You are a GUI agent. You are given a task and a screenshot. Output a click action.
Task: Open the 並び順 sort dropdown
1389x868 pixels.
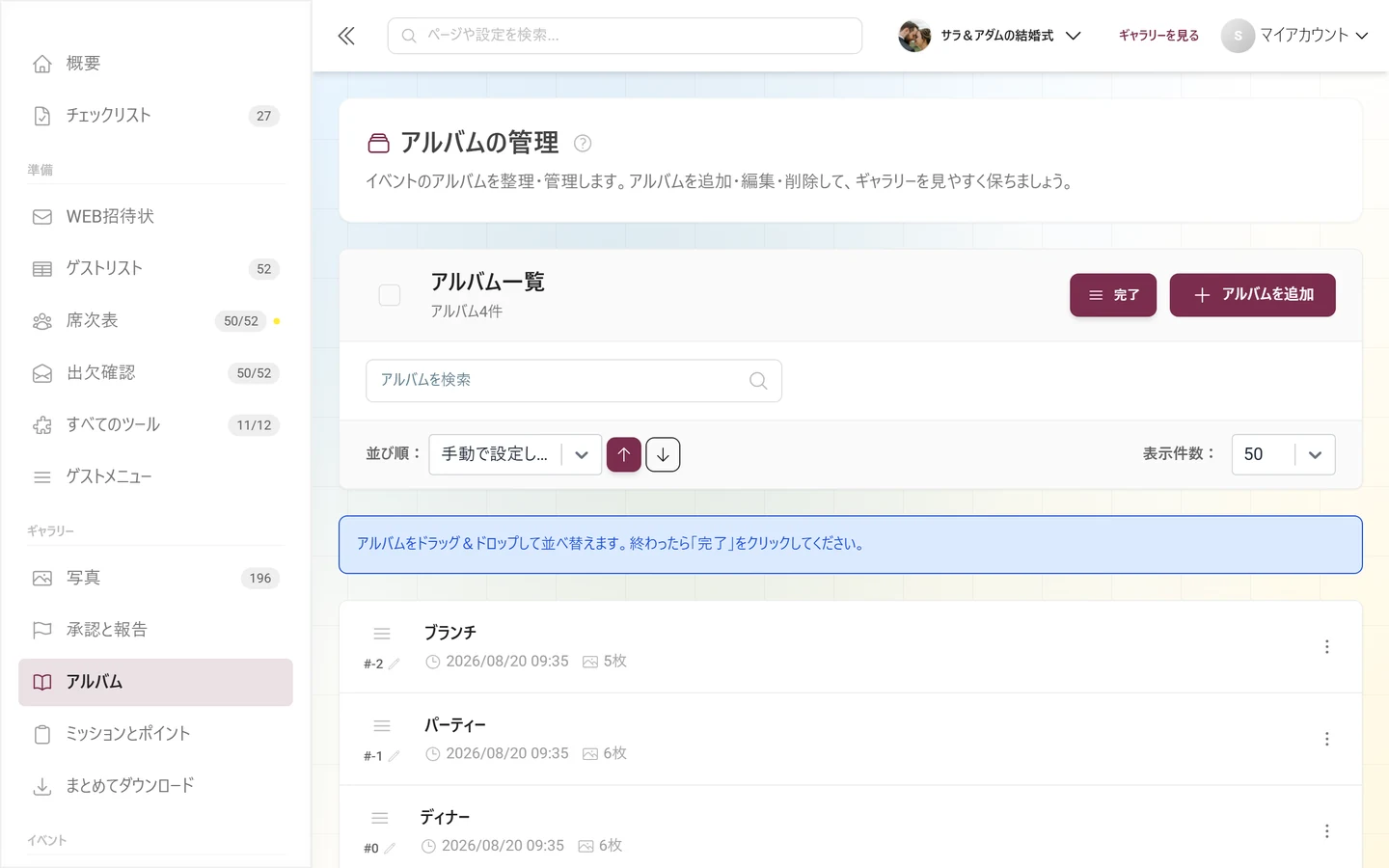click(x=515, y=454)
